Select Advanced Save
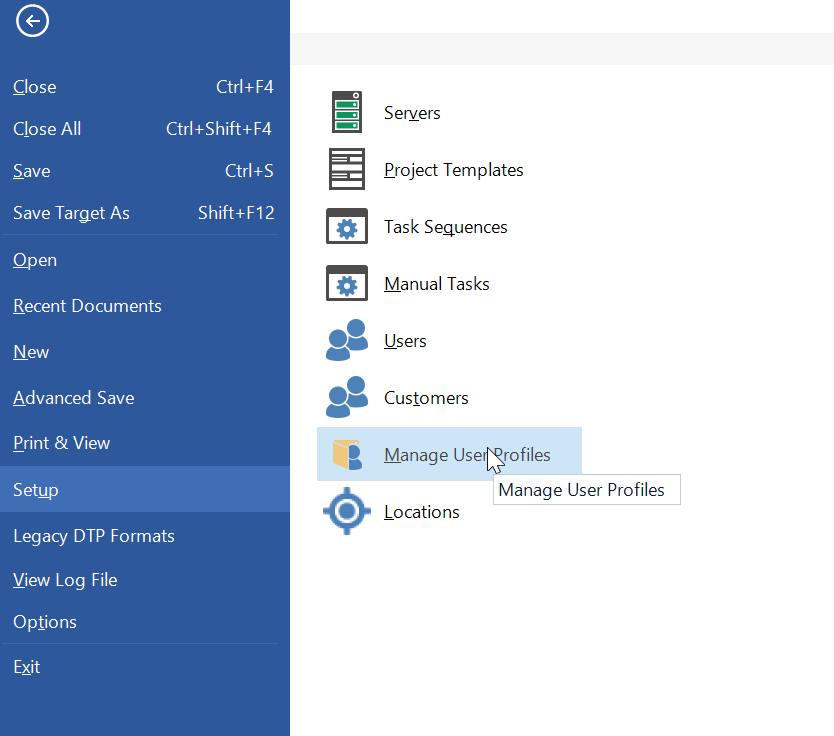Image resolution: width=834 pixels, height=736 pixels. (145, 398)
